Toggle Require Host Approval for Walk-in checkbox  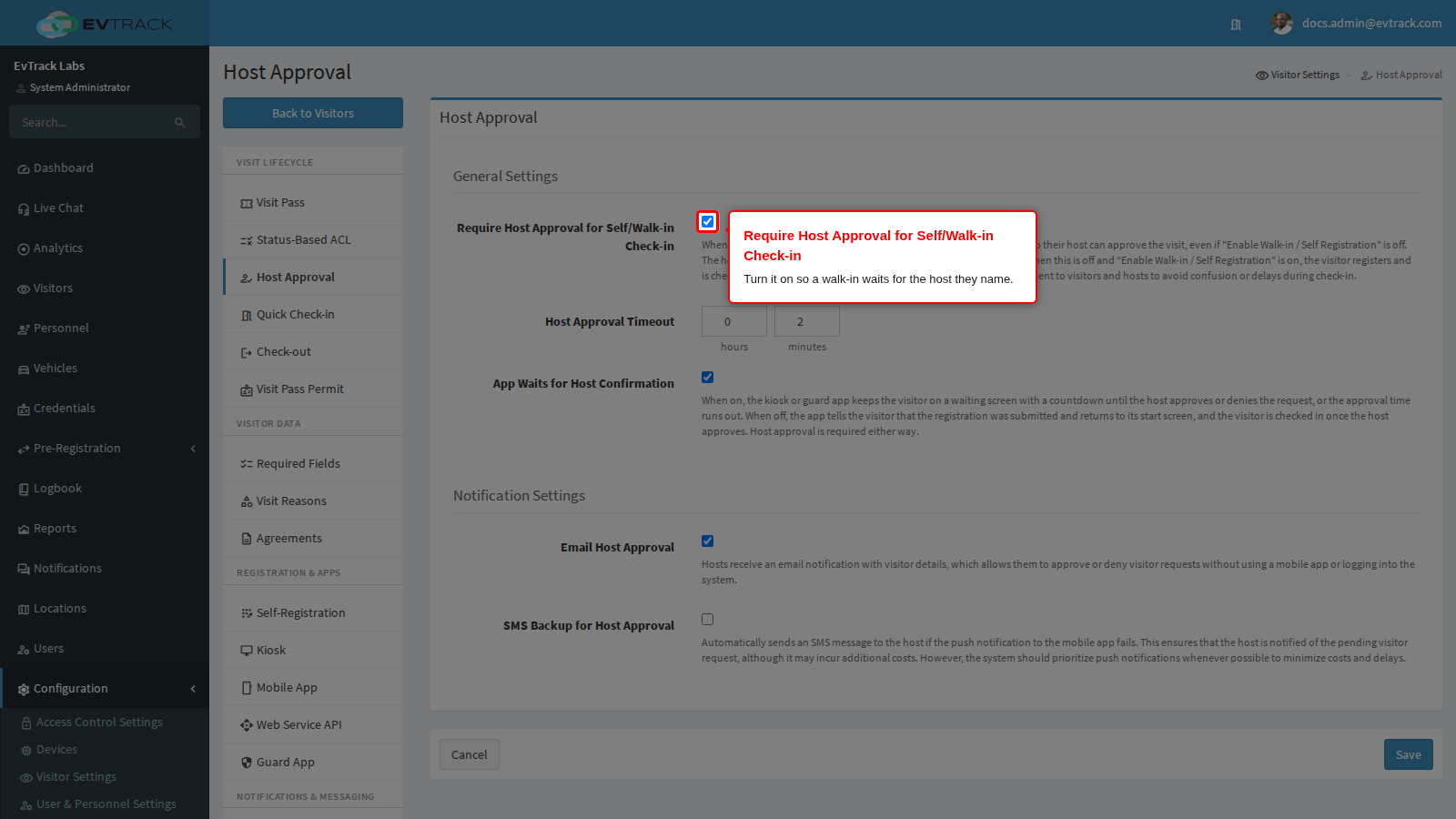click(707, 221)
